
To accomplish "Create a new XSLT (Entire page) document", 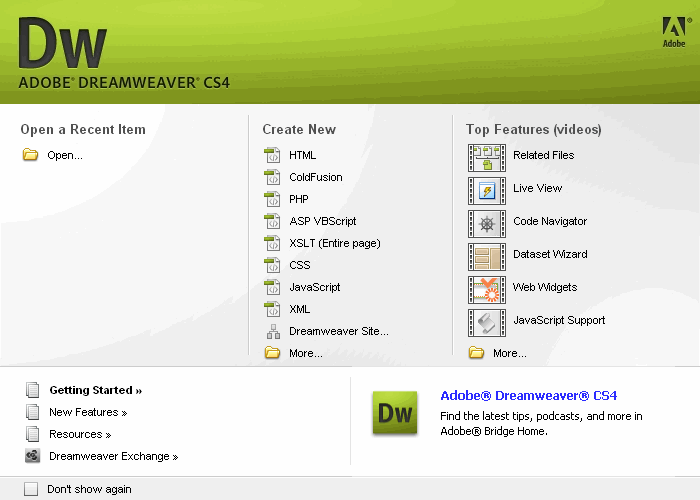I will point(335,243).
